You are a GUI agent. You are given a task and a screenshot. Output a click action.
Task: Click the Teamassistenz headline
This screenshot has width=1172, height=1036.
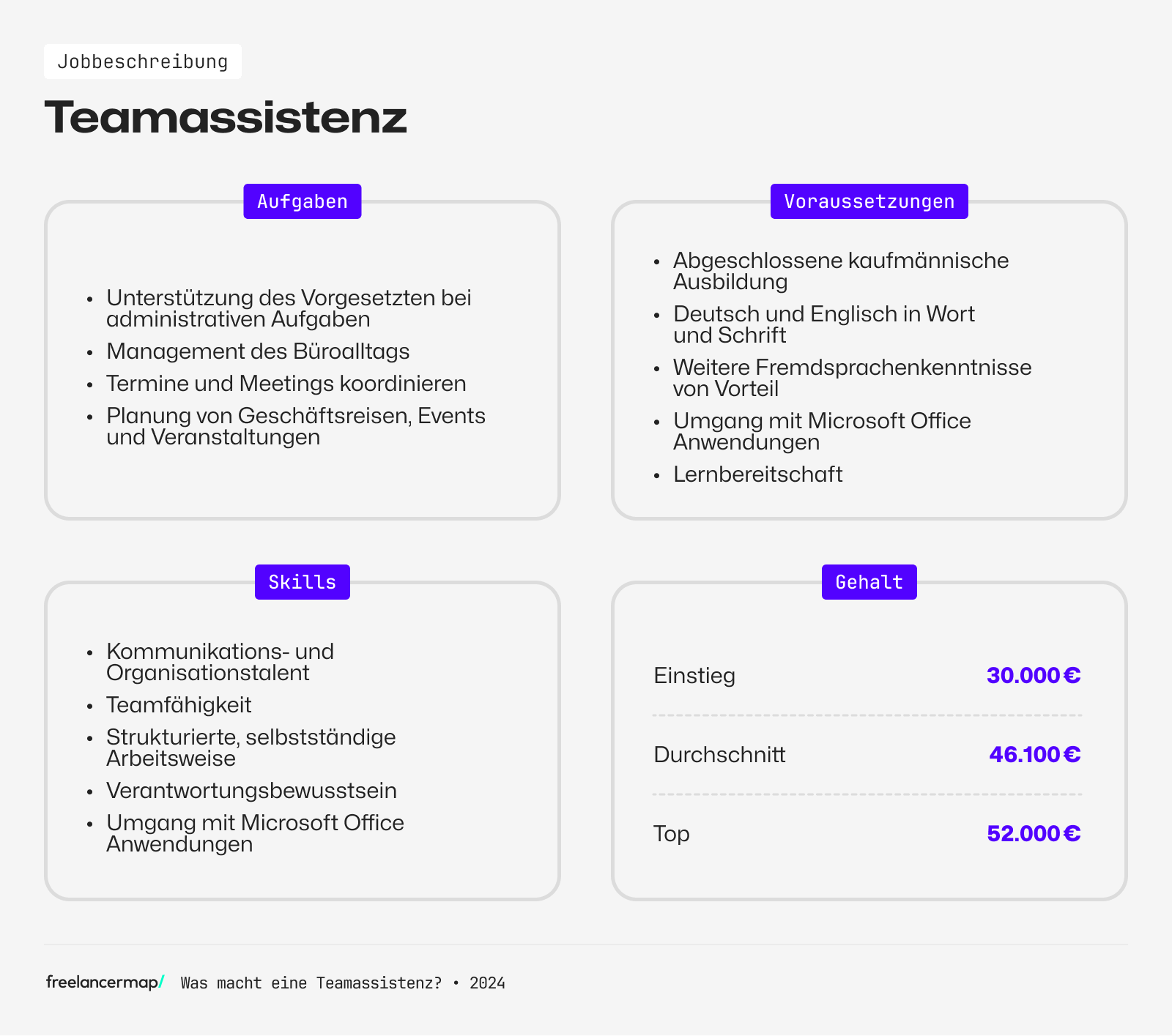226,117
